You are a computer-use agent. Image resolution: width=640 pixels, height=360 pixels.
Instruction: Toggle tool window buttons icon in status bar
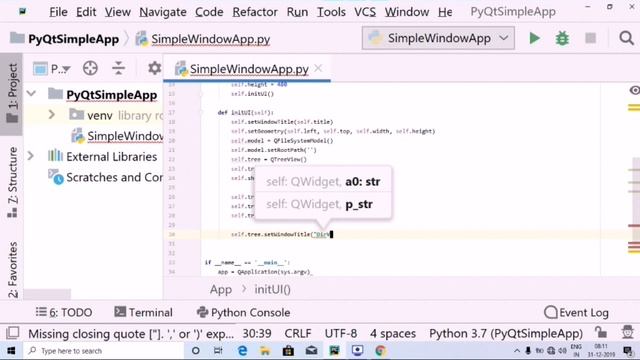click(x=12, y=333)
